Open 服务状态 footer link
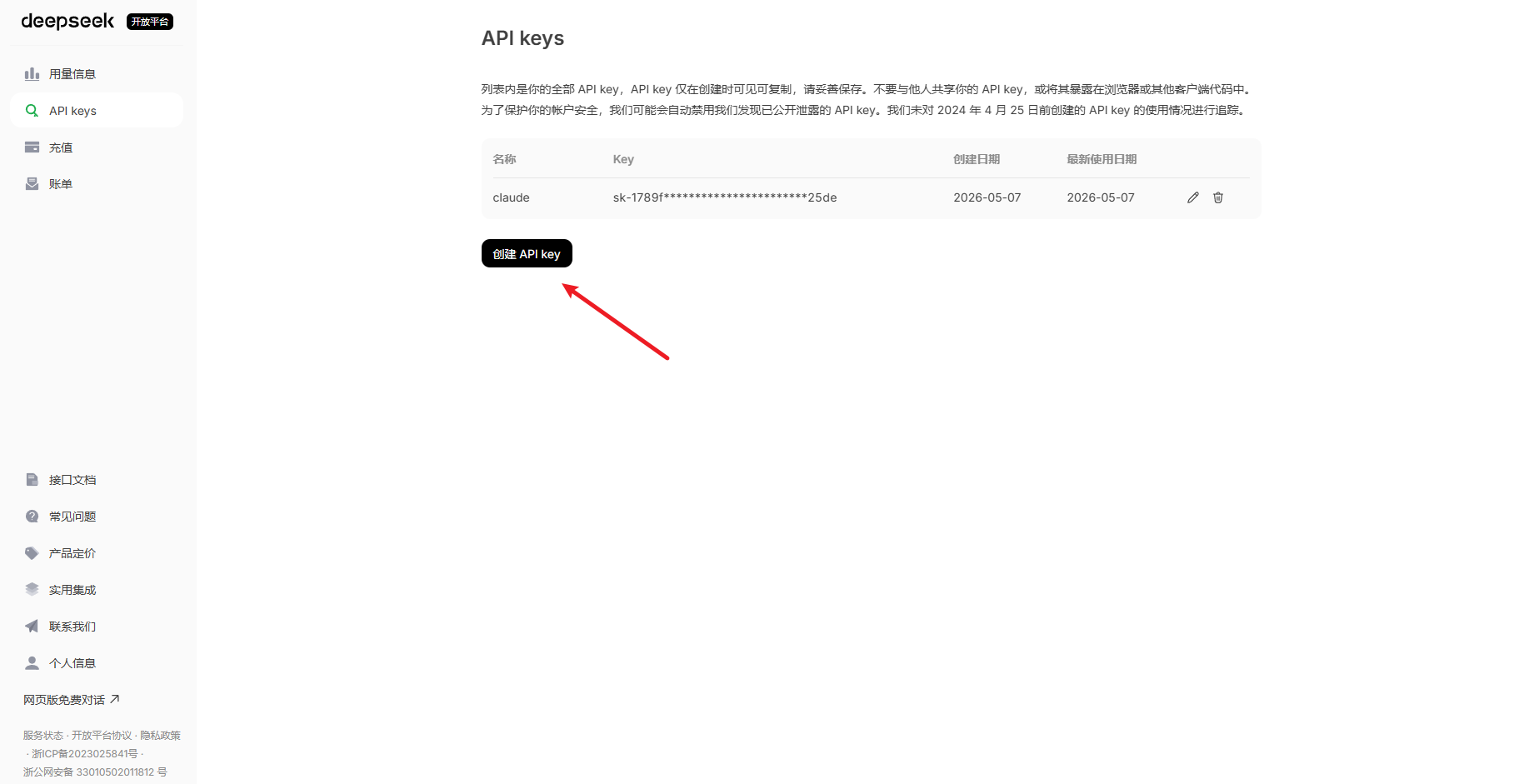 43,736
